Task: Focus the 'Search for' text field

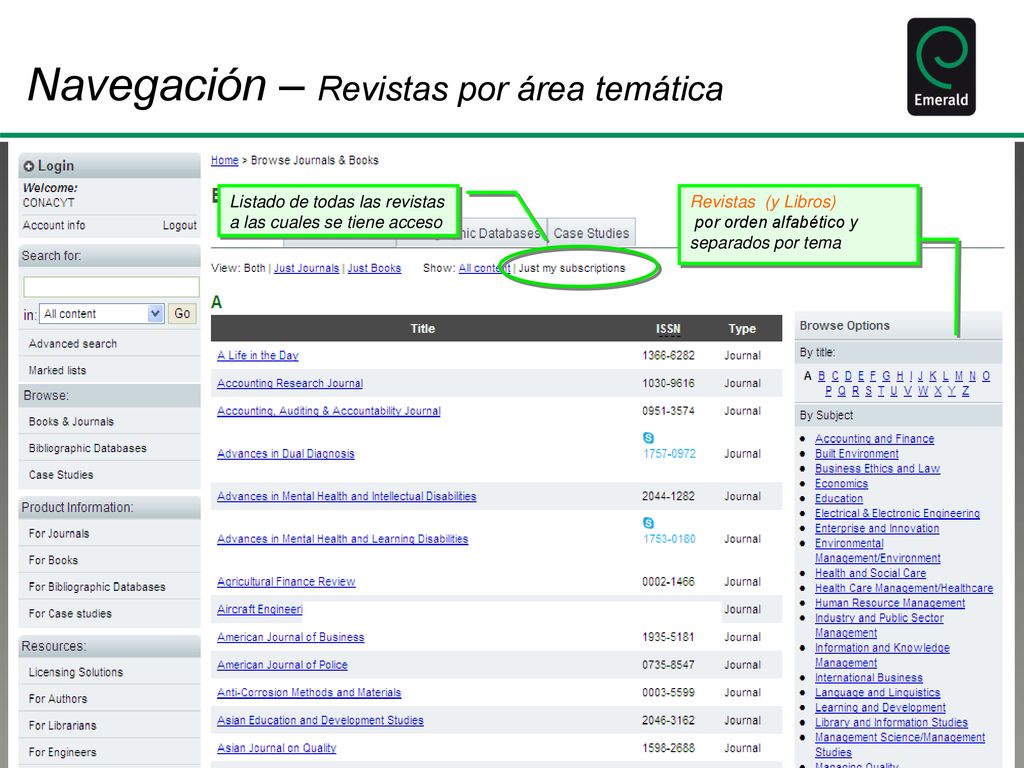Action: [111, 287]
